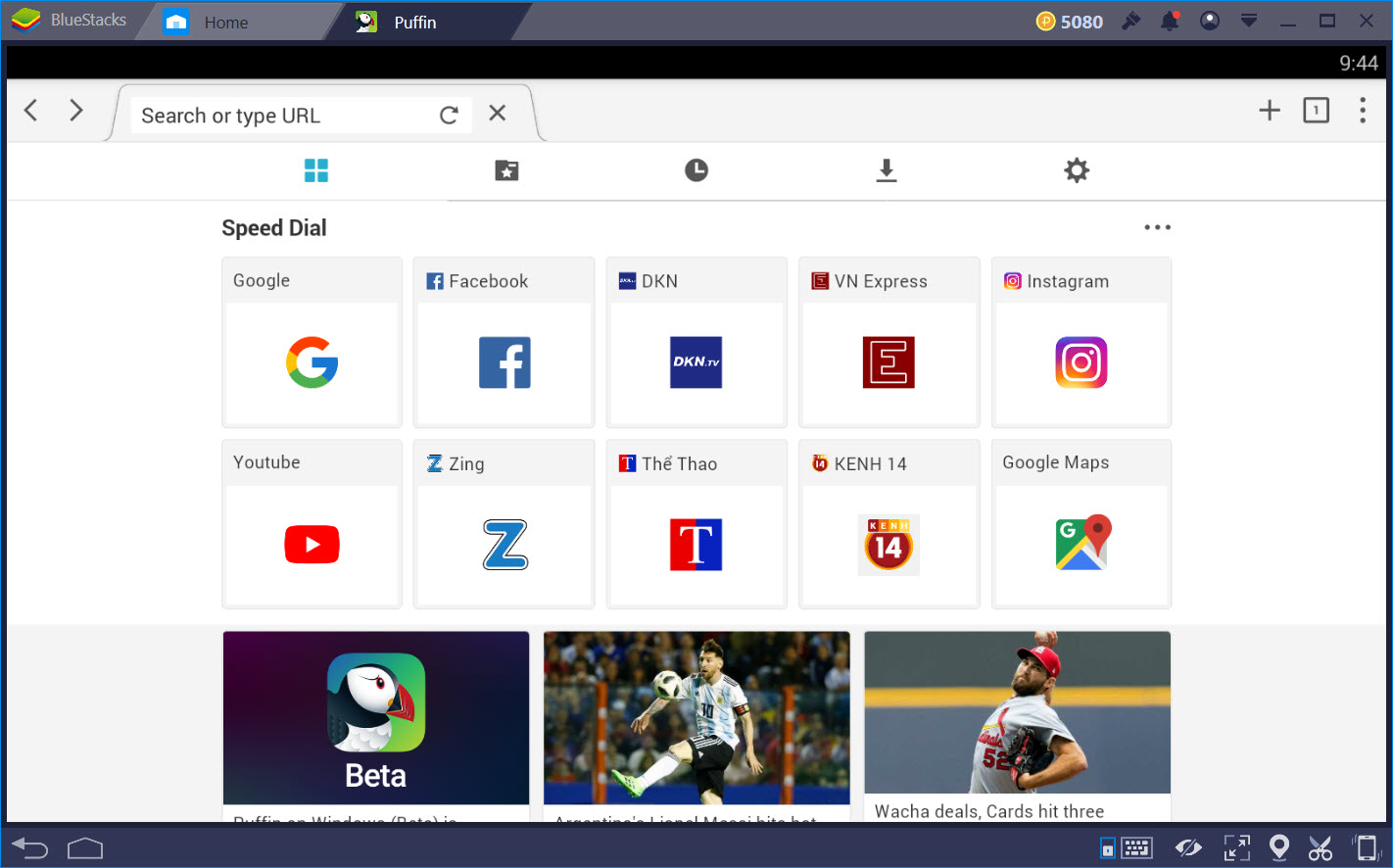Image resolution: width=1393 pixels, height=868 pixels.
Task: Open the Puffin three-dot overflow menu
Action: [x=1363, y=111]
